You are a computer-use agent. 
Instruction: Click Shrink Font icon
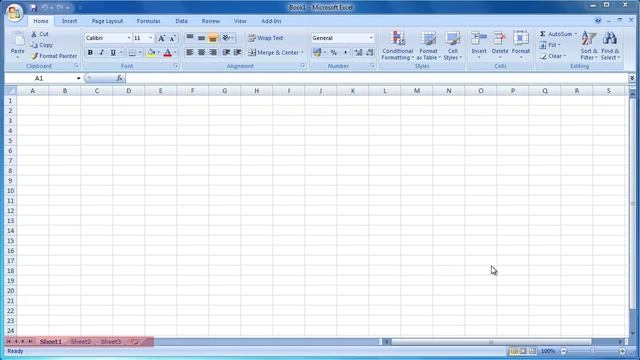173,38
